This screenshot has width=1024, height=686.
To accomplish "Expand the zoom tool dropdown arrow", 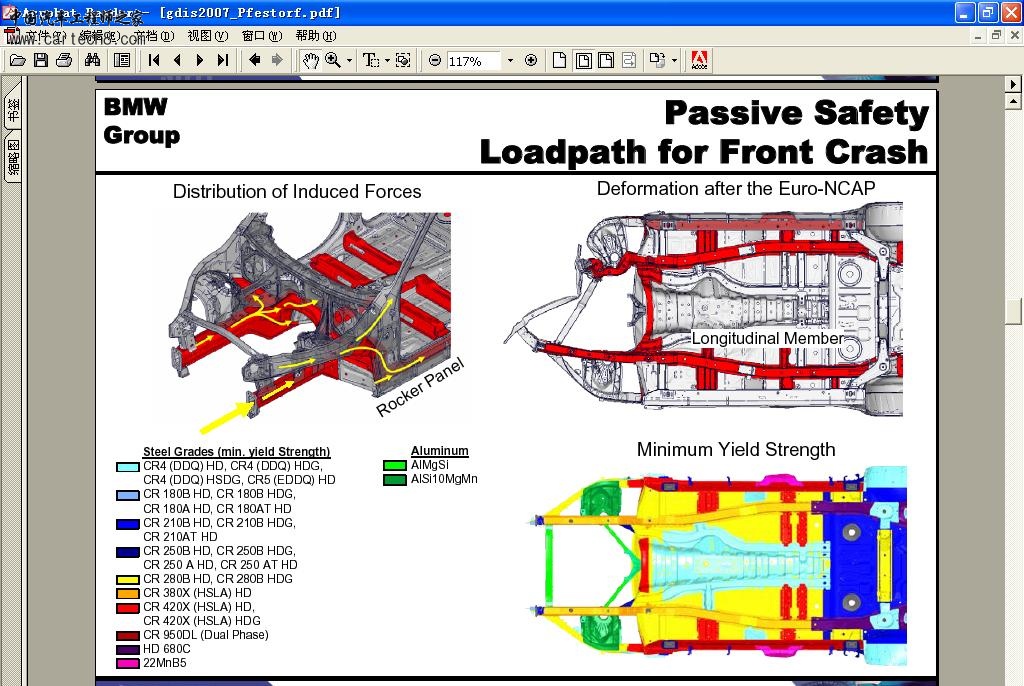I will coord(349,61).
